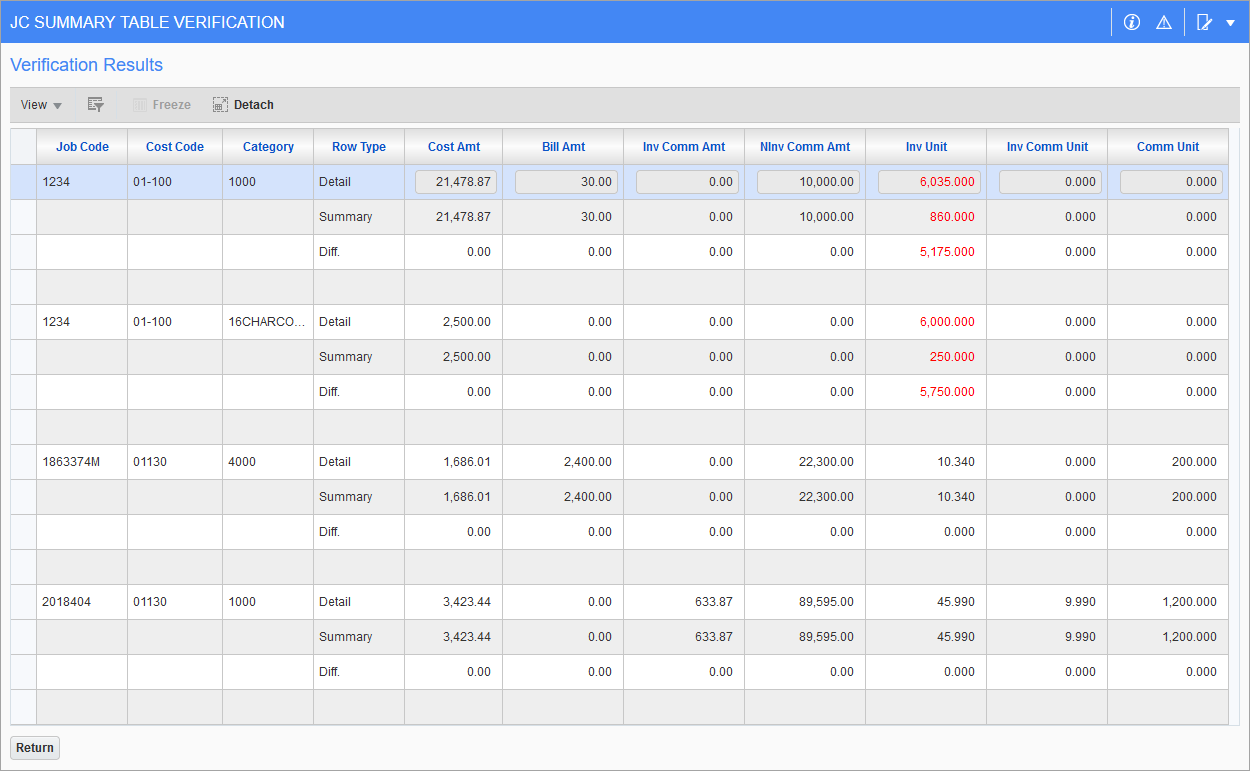The height and width of the screenshot is (771, 1250).
Task: Open the info icon in the header
Action: pyautogui.click(x=1132, y=22)
